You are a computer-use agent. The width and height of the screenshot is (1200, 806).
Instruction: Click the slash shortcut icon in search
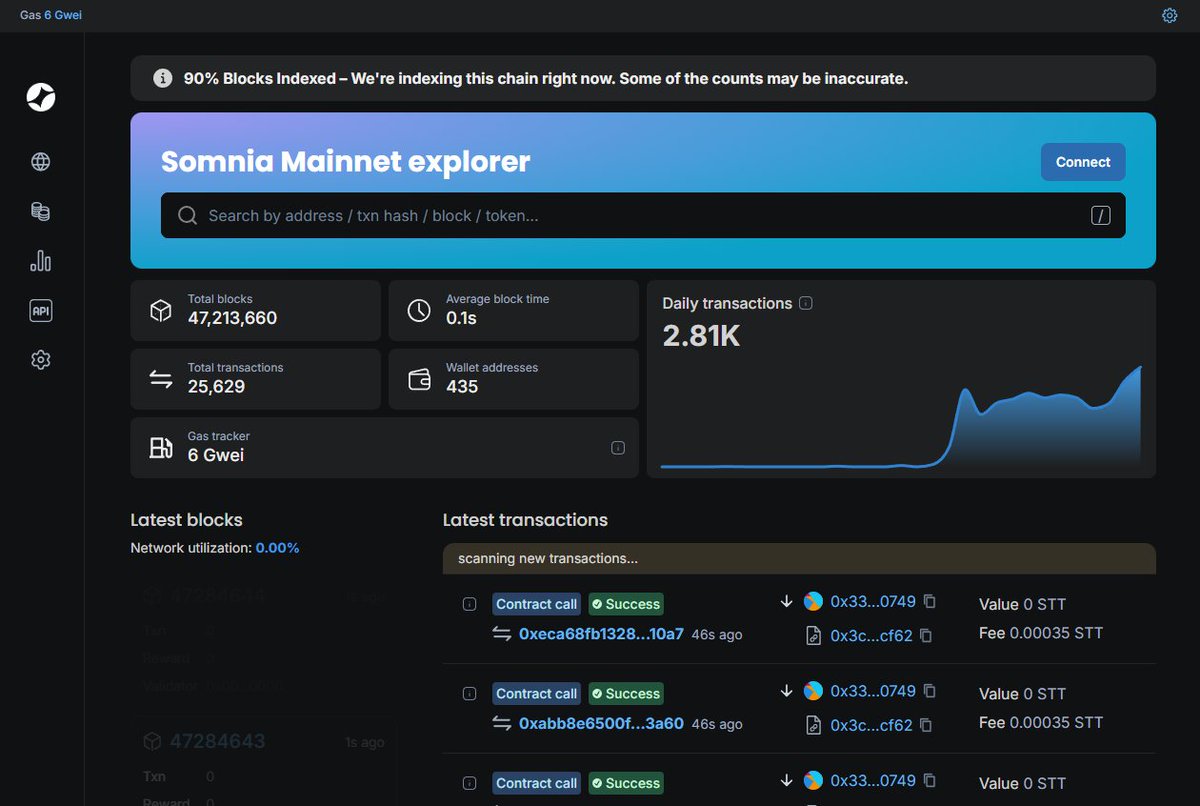[1100, 216]
